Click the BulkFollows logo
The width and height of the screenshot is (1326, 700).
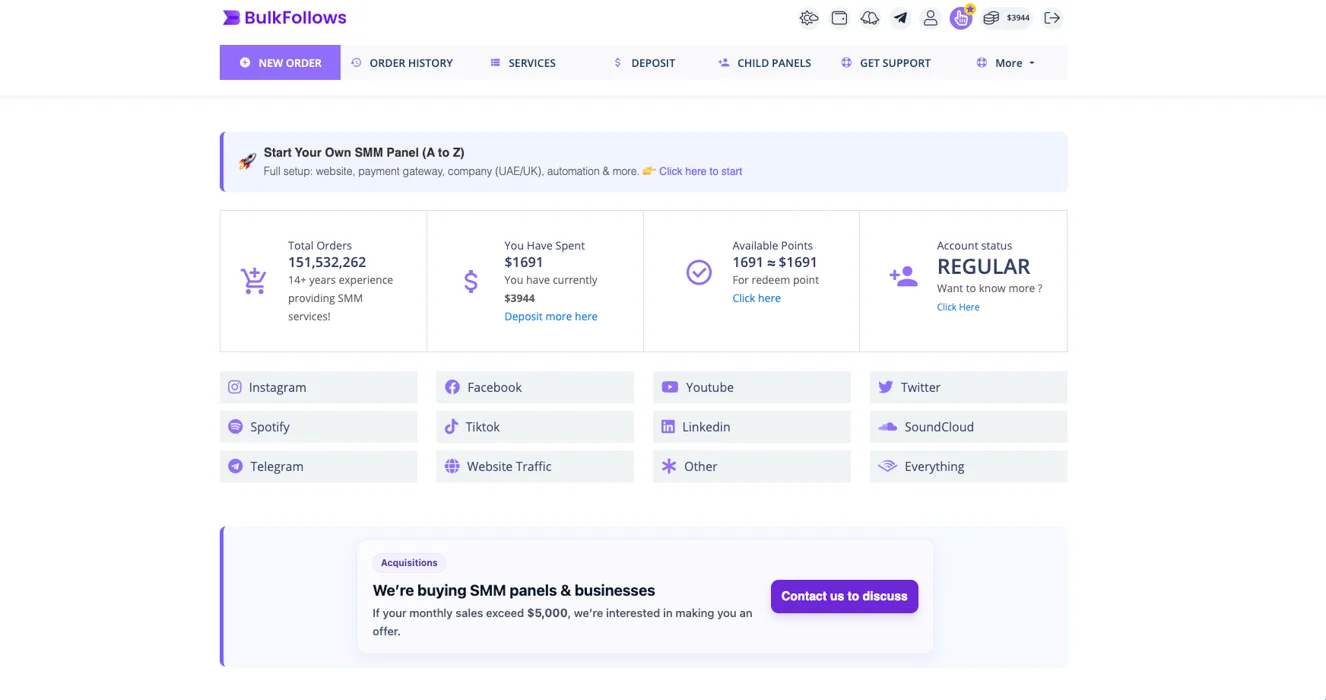coord(284,18)
